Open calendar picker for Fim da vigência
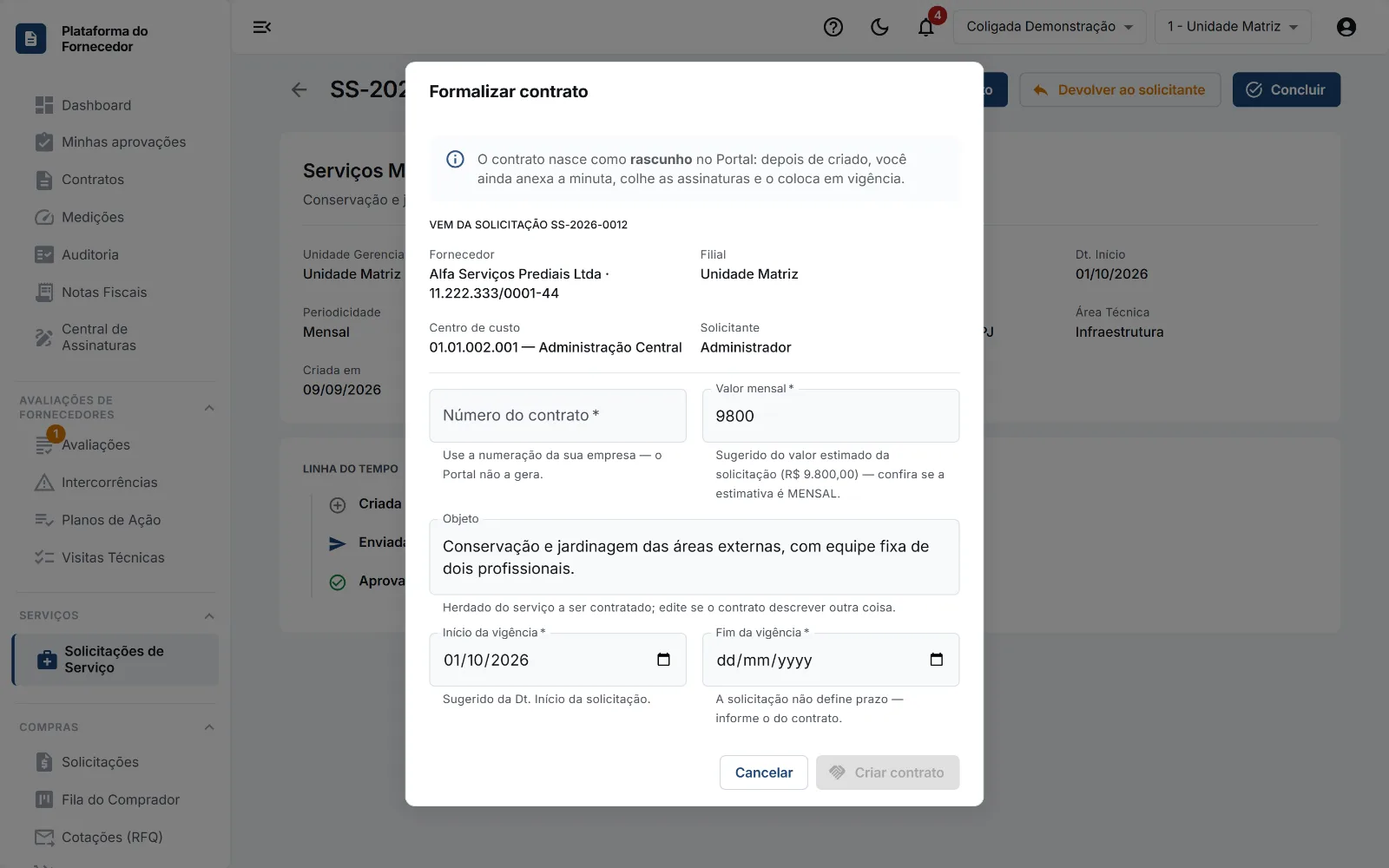The image size is (1389, 868). [937, 660]
